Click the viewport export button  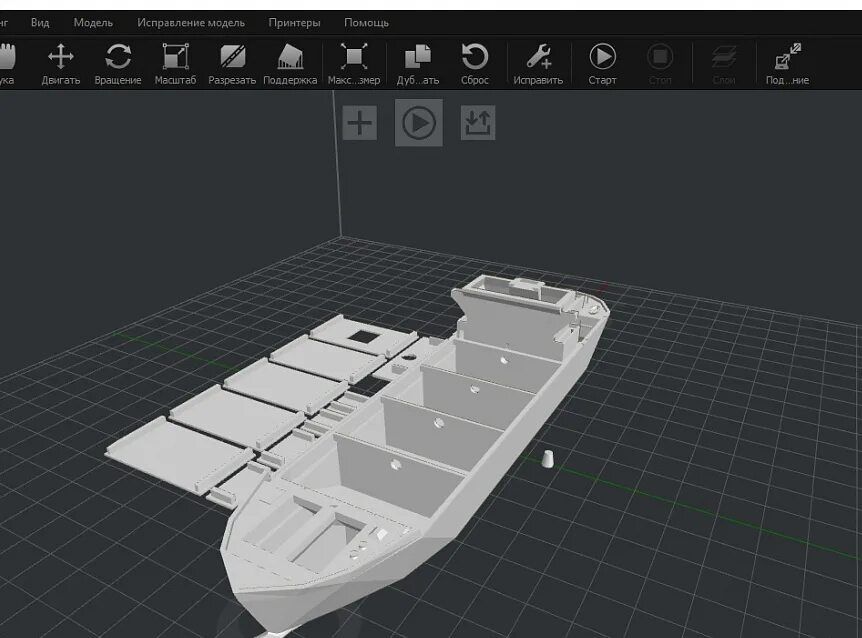pos(478,123)
